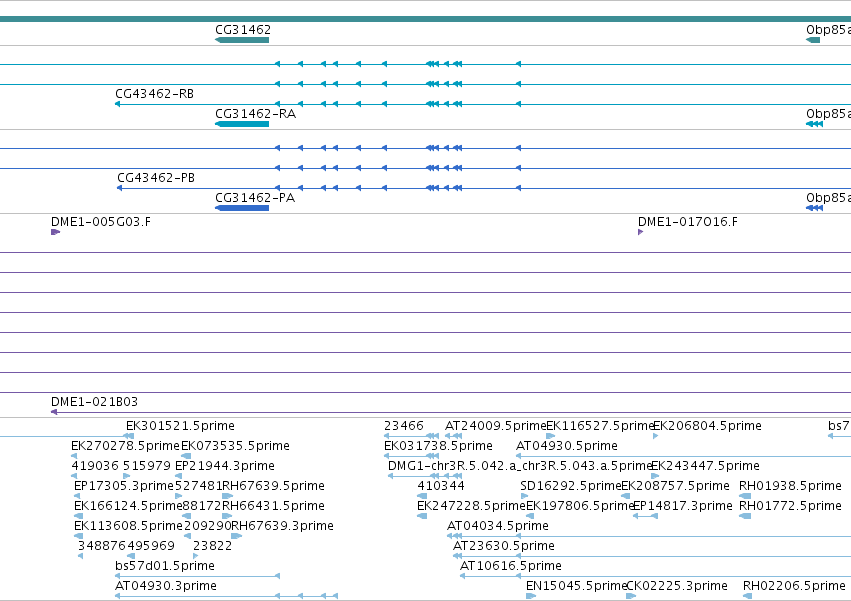Select the 88172 feature label

pos(202,506)
